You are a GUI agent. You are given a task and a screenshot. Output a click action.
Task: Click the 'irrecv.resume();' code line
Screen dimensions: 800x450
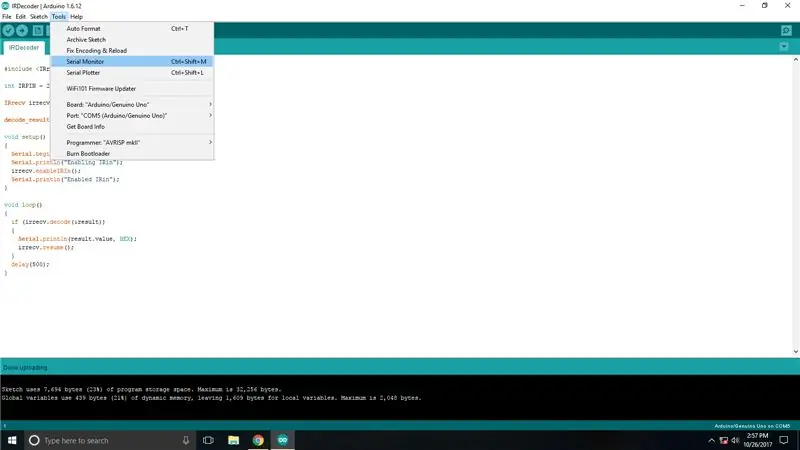pyautogui.click(x=46, y=247)
